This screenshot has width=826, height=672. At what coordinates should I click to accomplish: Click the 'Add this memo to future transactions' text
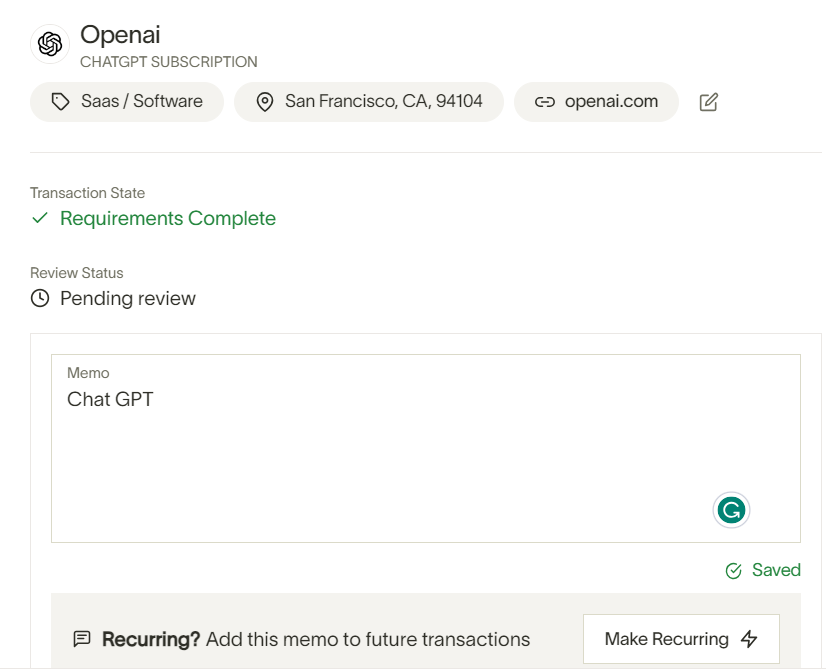click(368, 639)
